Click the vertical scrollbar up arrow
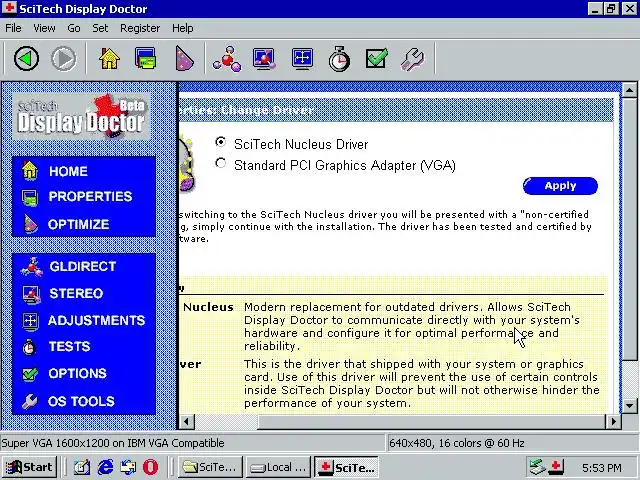This screenshot has width=640, height=480. click(629, 89)
